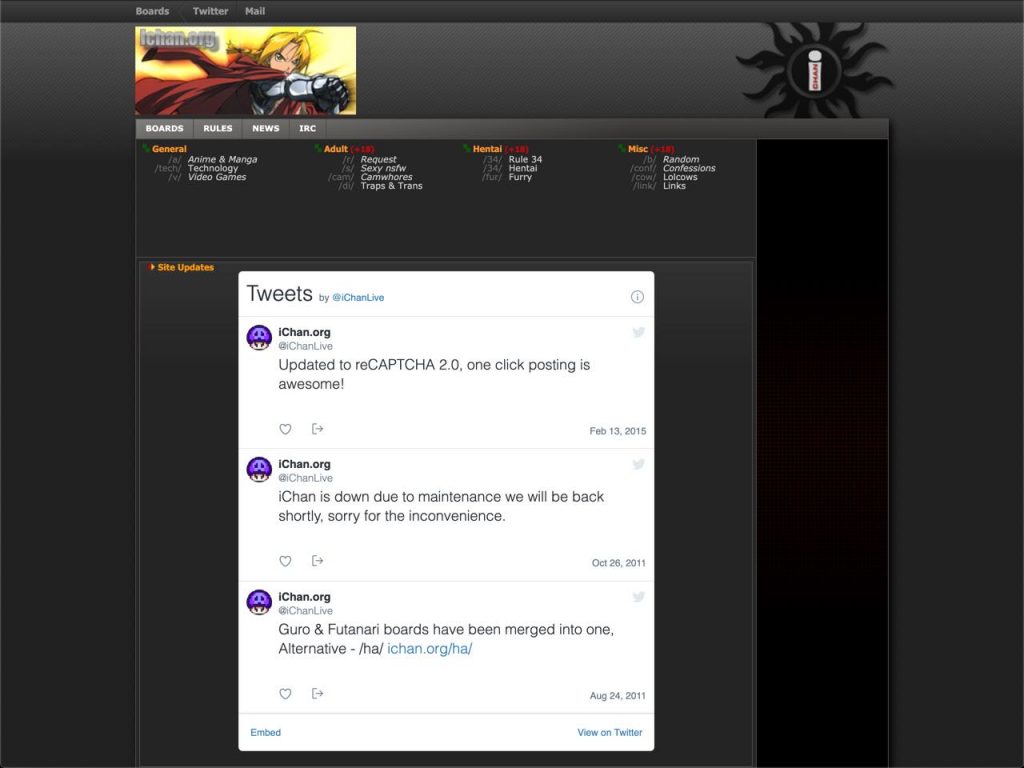Open the Boards link in top bar

(x=152, y=11)
